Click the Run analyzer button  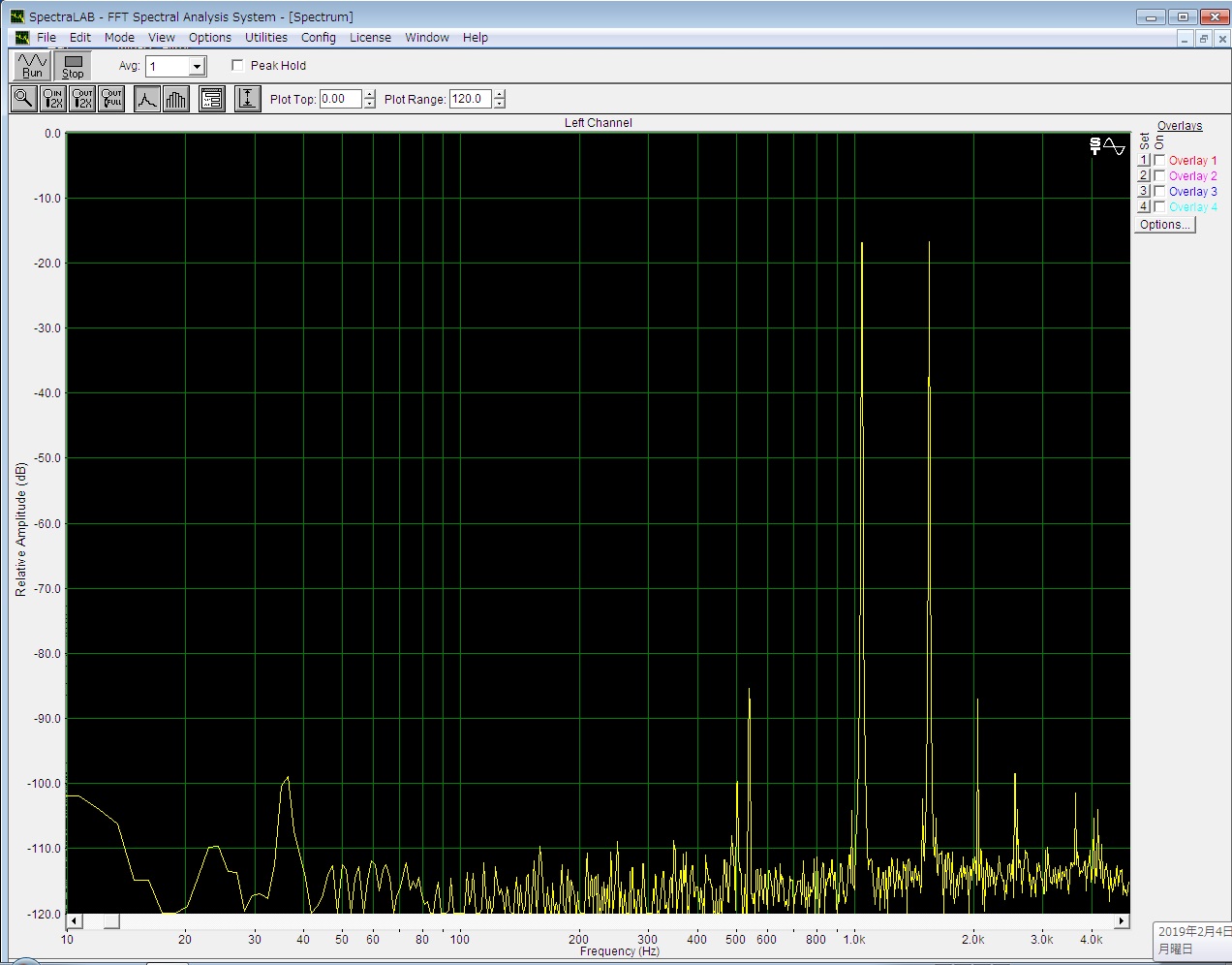[x=32, y=66]
